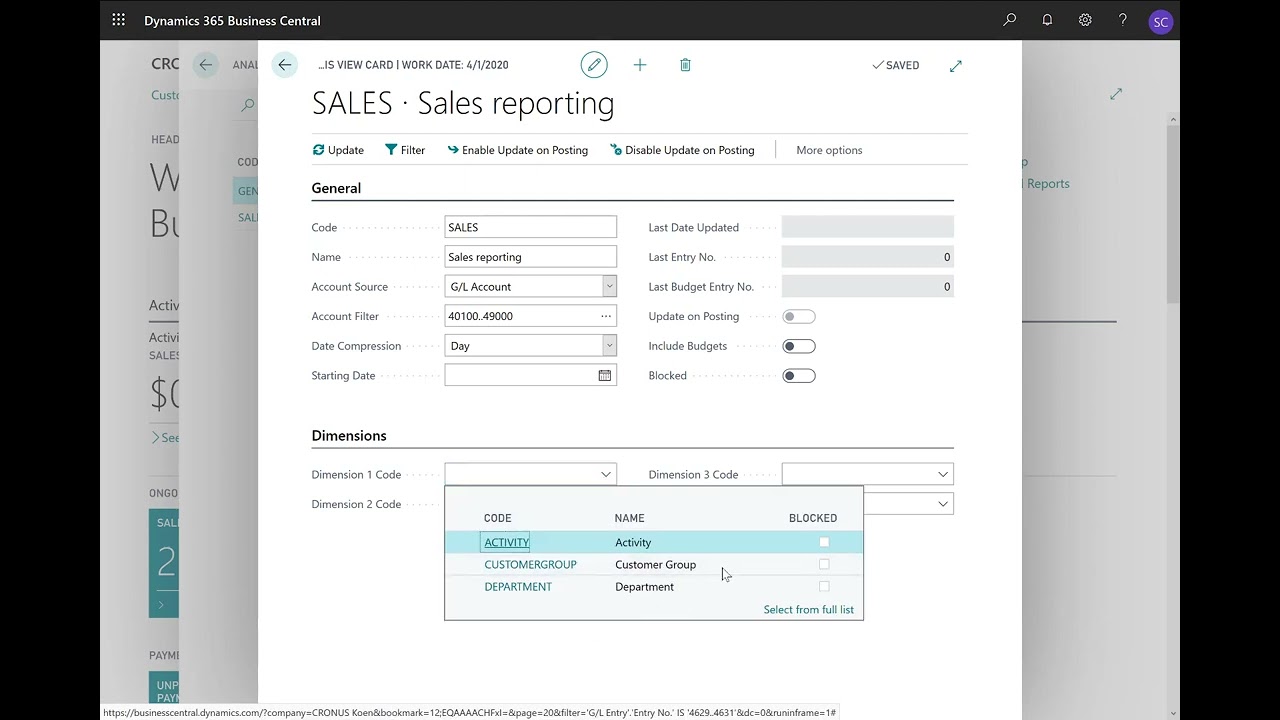Toggle the Include Budgets switch
Image resolution: width=1280 pixels, height=720 pixels.
pyautogui.click(x=799, y=346)
